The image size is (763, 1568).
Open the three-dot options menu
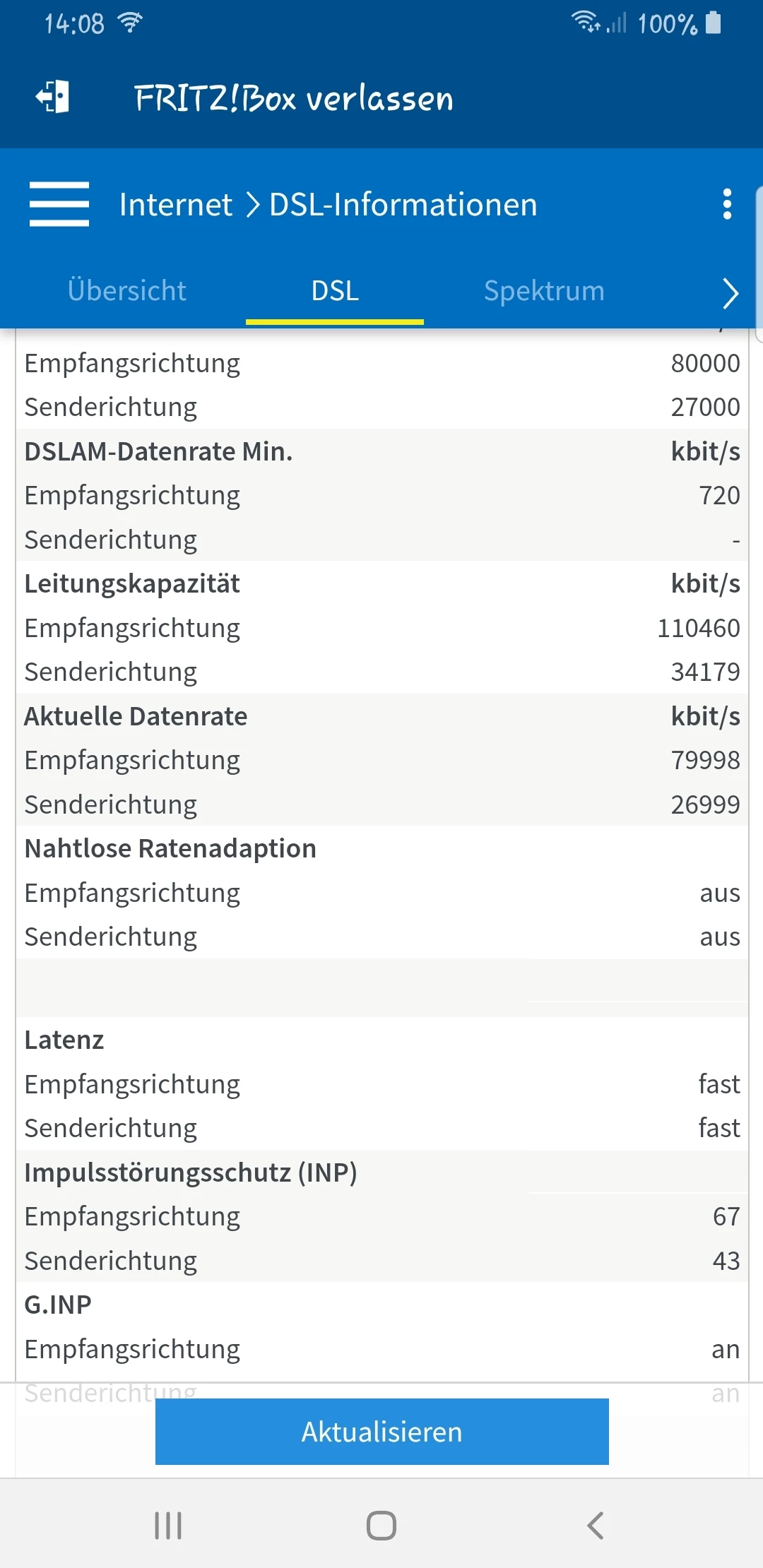coord(727,204)
